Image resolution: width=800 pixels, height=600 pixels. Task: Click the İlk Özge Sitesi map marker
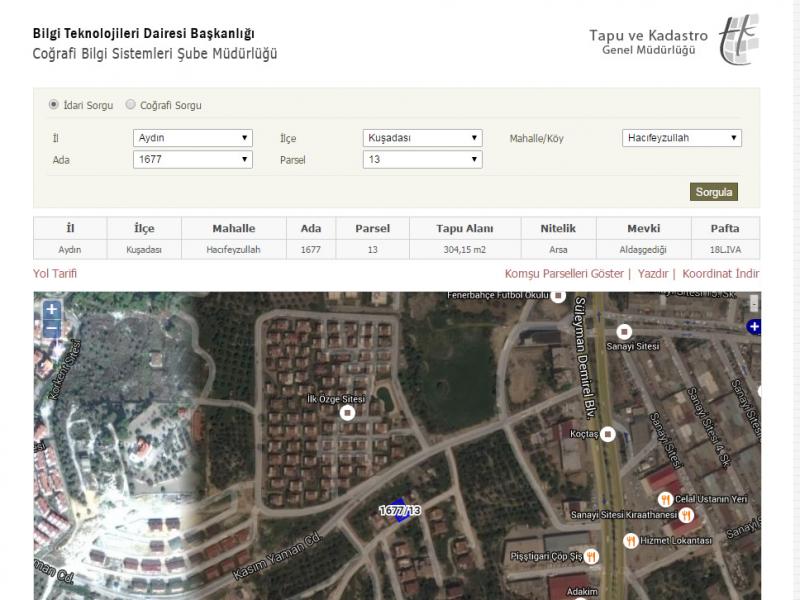pos(348,412)
